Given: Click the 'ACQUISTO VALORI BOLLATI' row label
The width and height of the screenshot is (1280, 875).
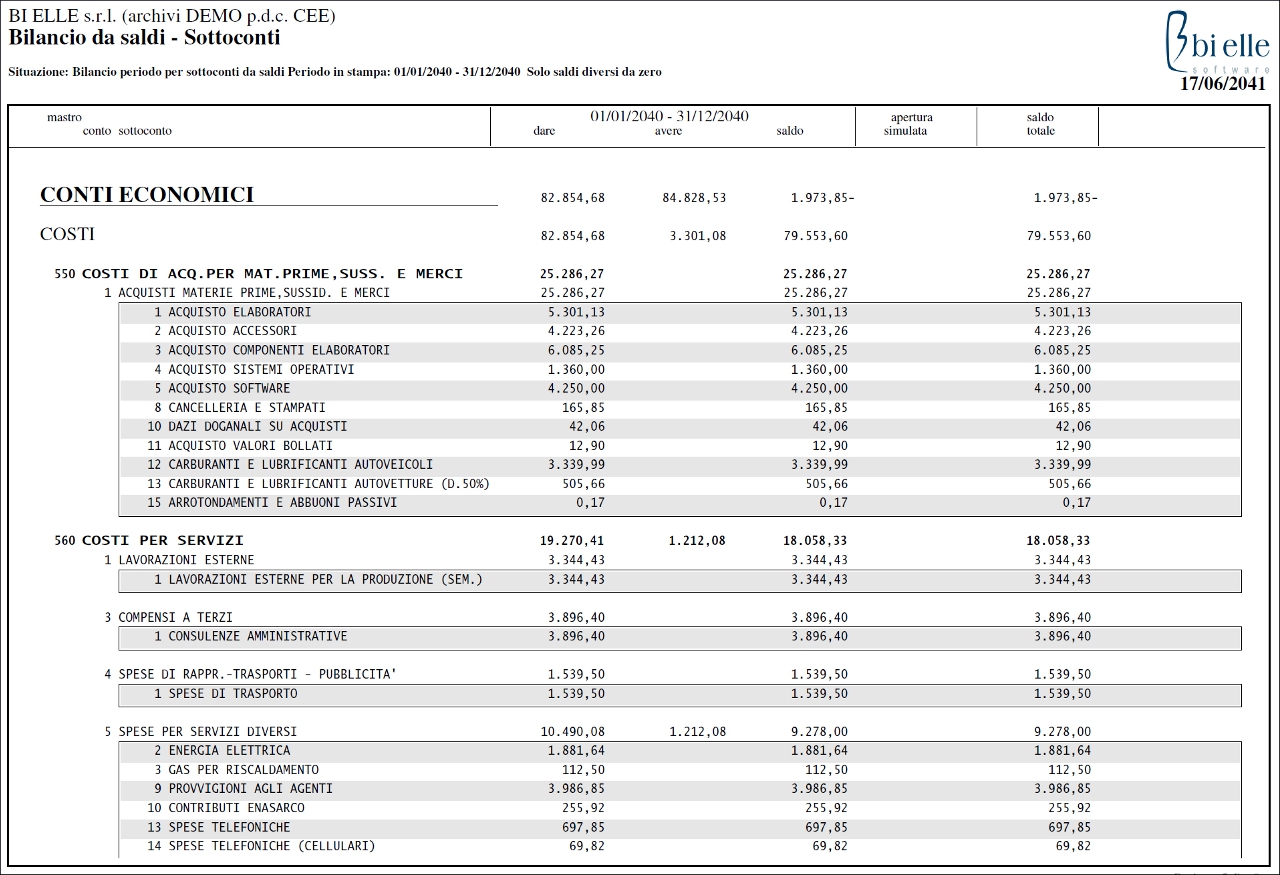Looking at the screenshot, I should (x=250, y=445).
